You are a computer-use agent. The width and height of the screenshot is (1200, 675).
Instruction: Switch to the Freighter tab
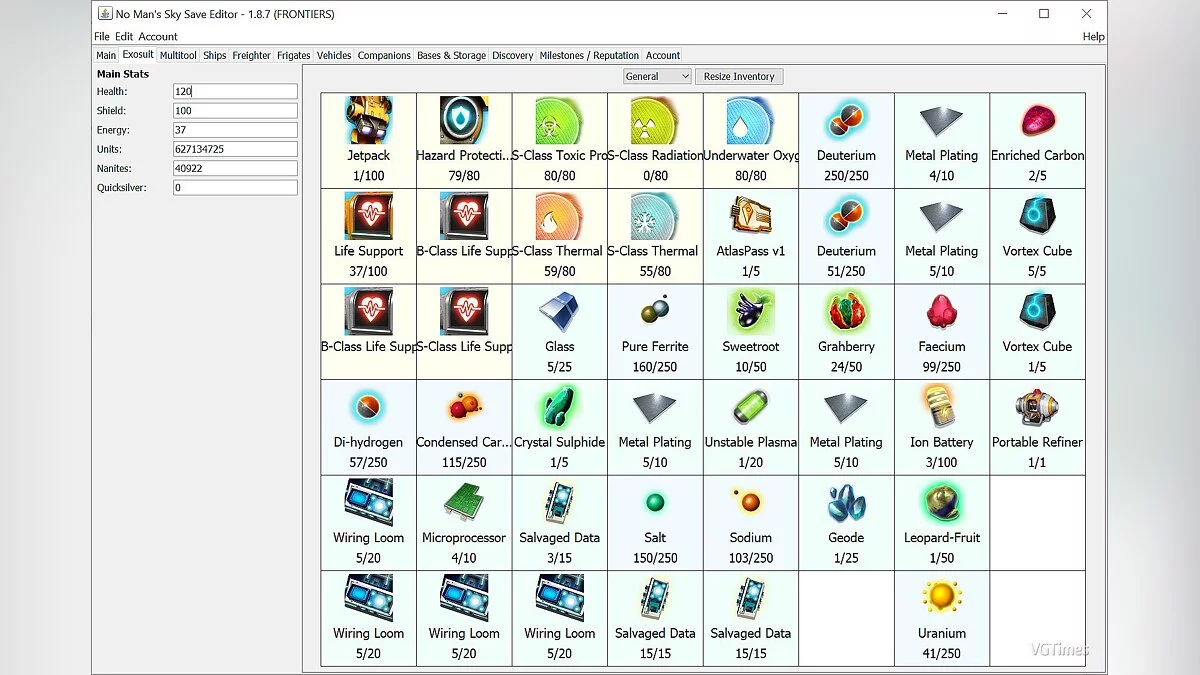click(252, 56)
